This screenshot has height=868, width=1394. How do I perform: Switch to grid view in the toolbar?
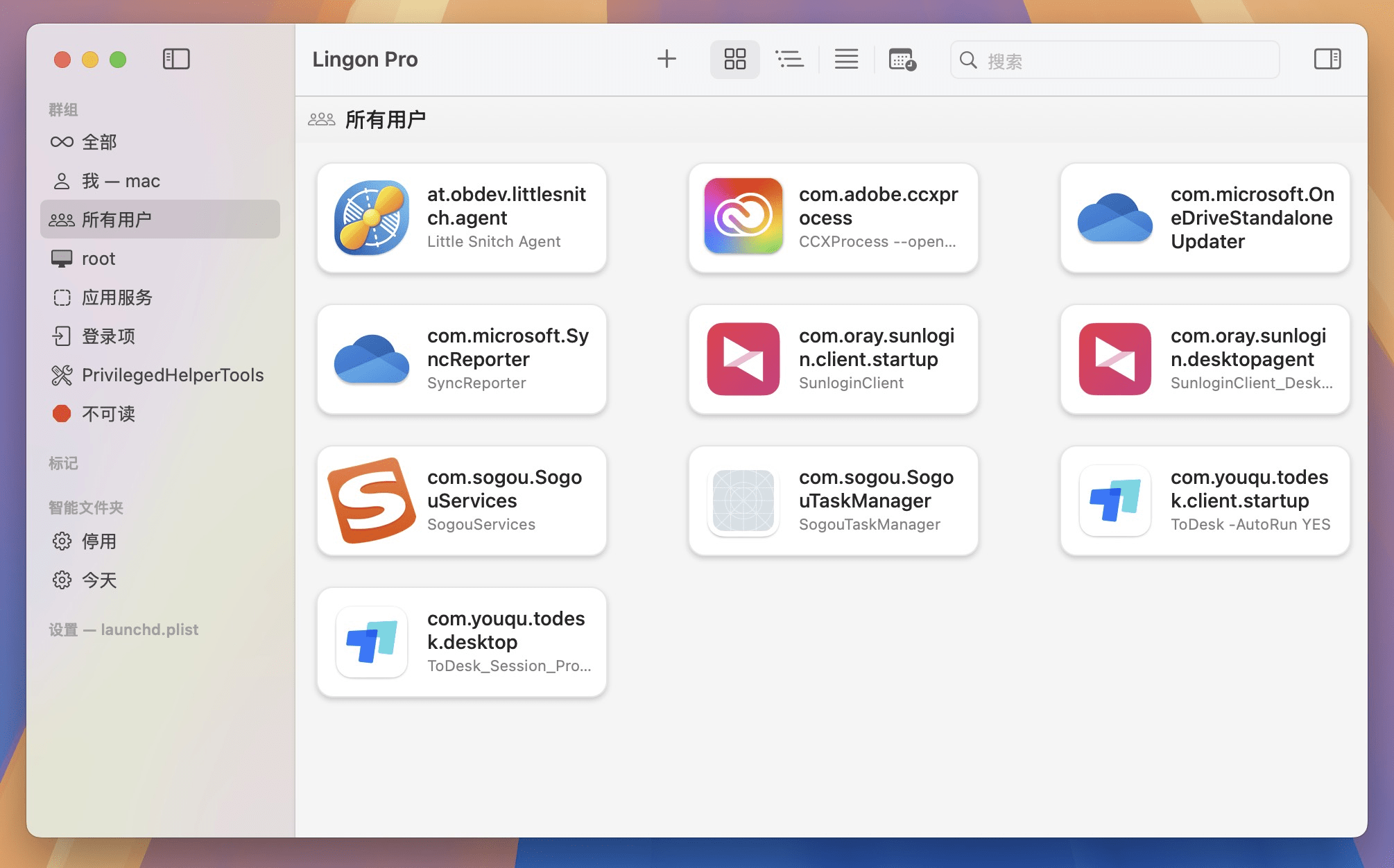coord(734,59)
